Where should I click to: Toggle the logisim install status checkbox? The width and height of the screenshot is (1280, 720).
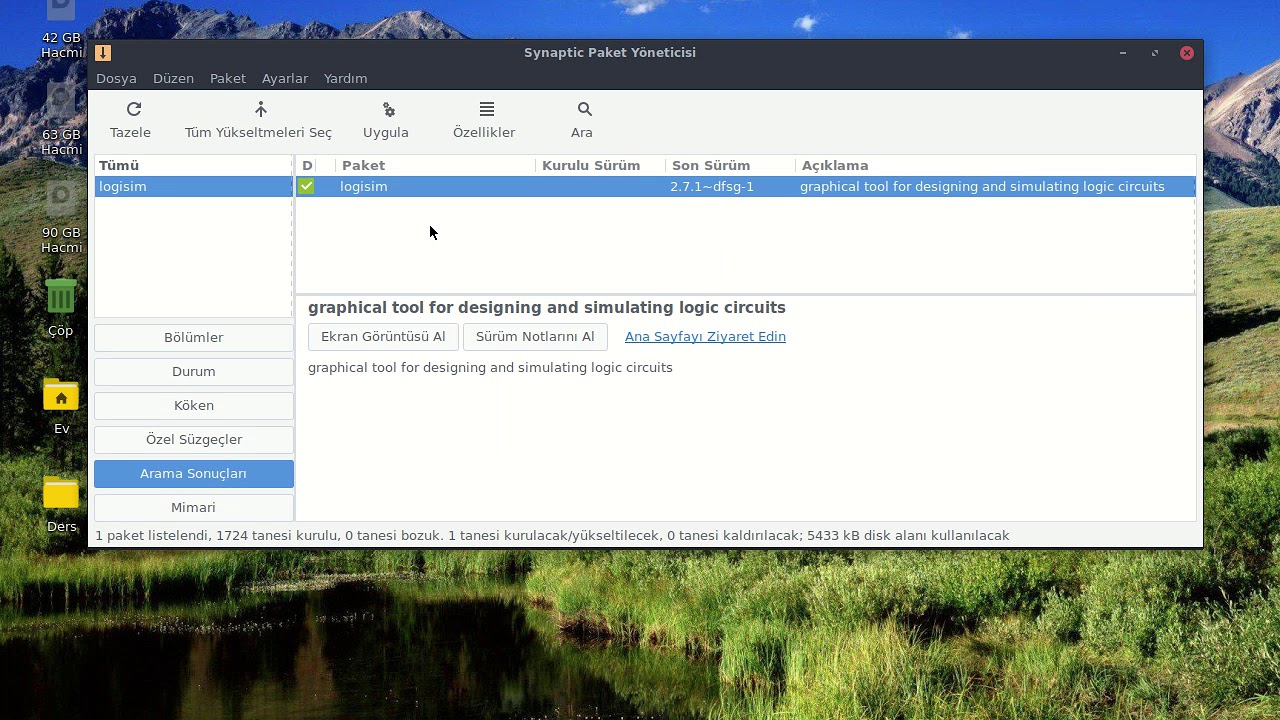pos(306,186)
